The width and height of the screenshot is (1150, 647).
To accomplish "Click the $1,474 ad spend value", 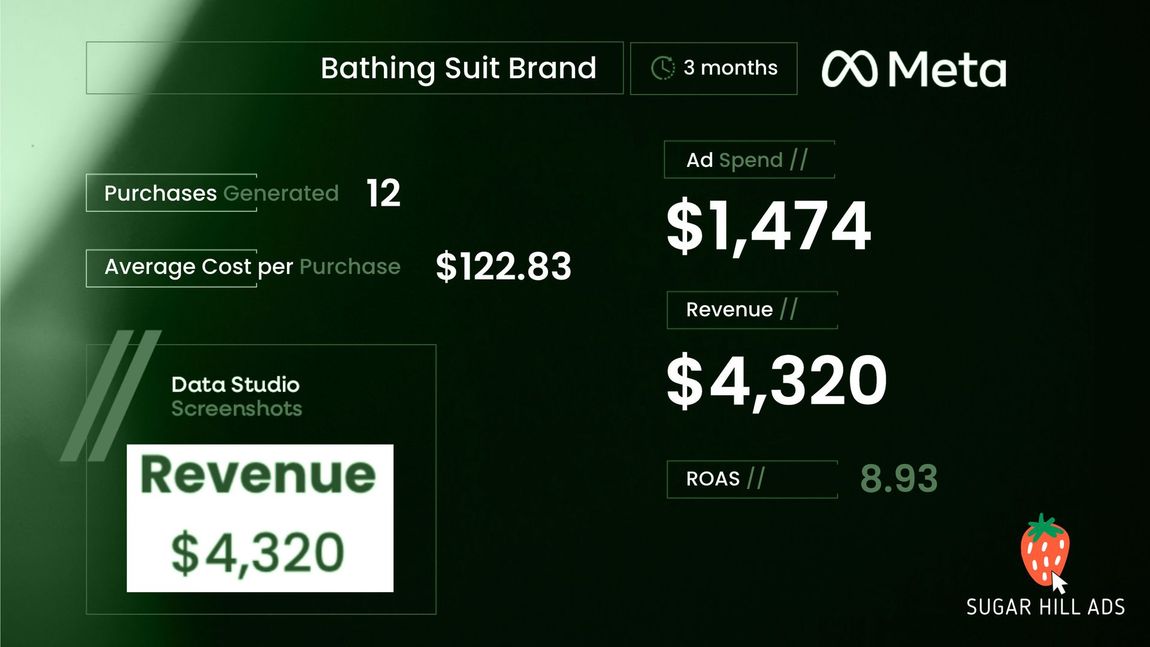I will (x=769, y=227).
